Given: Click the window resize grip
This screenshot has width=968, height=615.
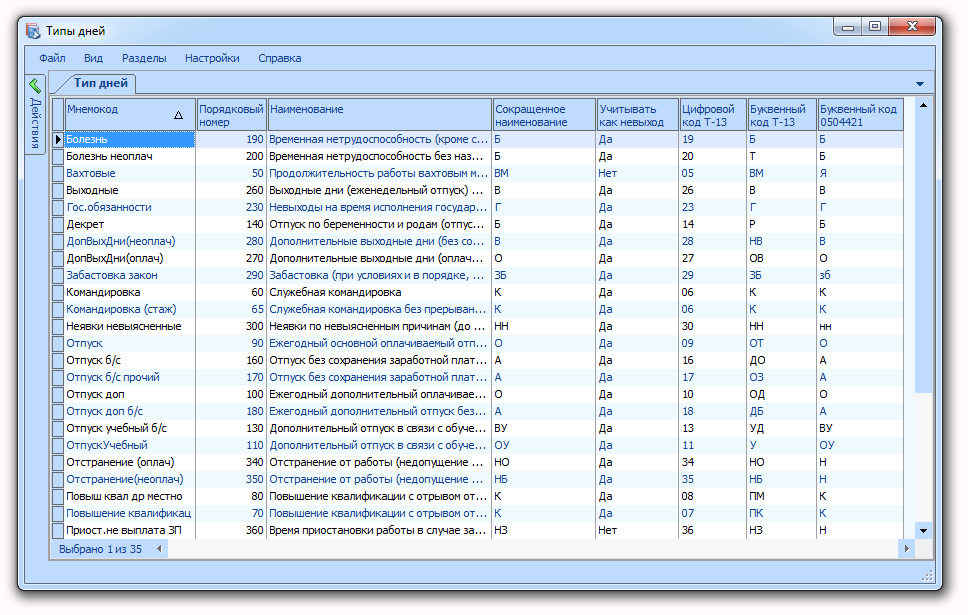Looking at the screenshot, I should tap(927, 576).
